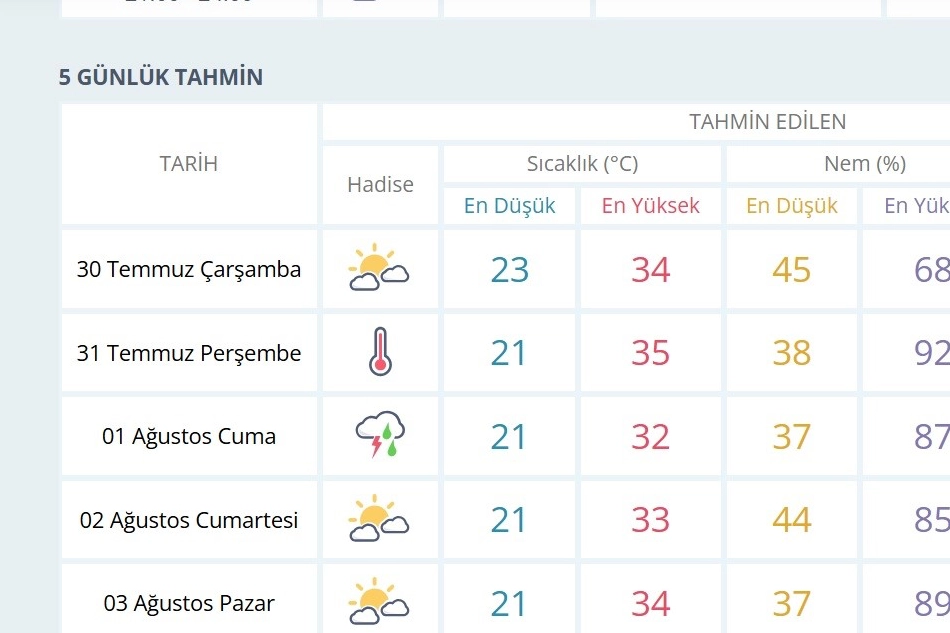Select the 31 Temmuz Perşembe date cell

pos(189,353)
